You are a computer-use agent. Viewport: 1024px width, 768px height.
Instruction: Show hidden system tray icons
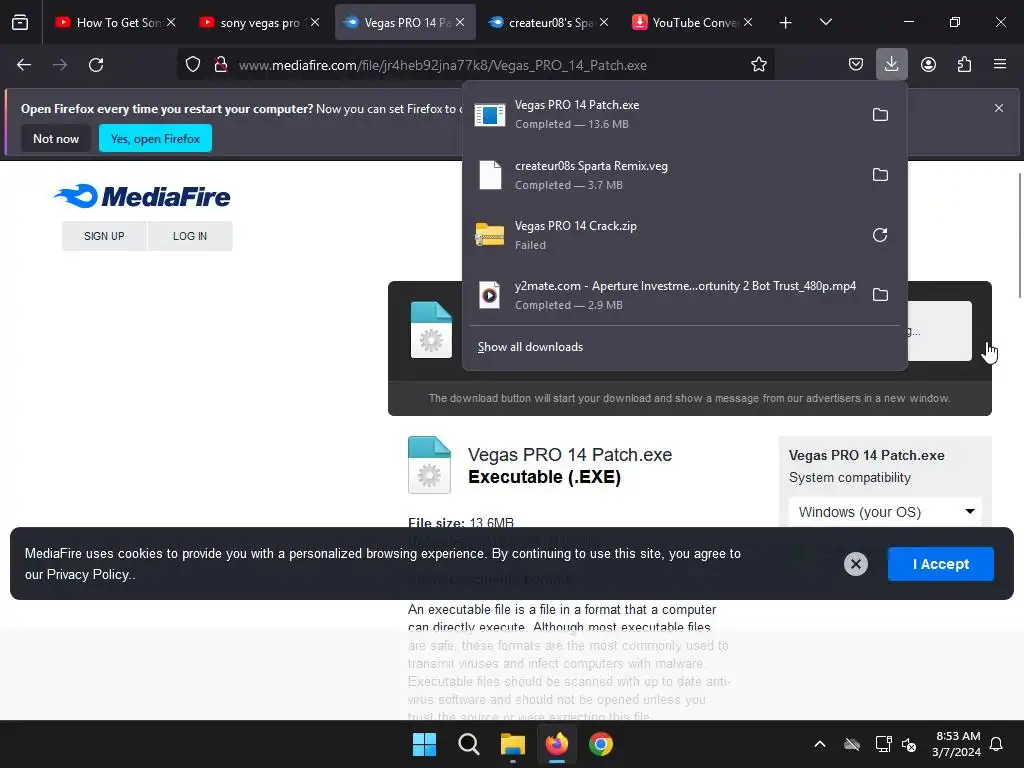coord(820,744)
